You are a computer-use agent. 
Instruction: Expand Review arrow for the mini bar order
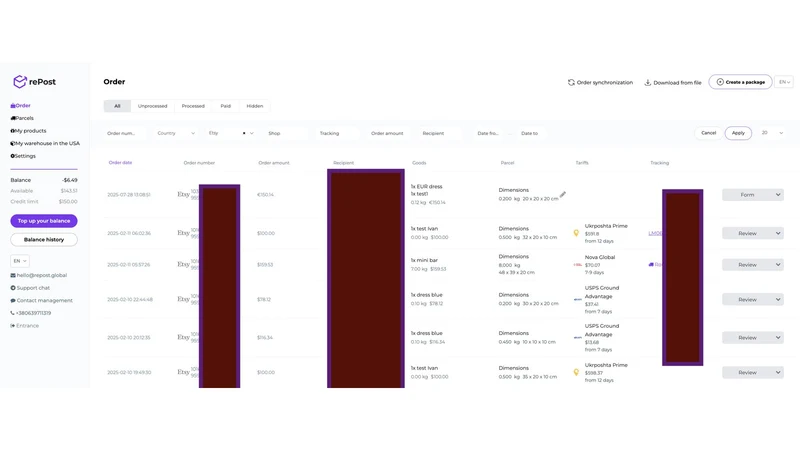tap(778, 265)
